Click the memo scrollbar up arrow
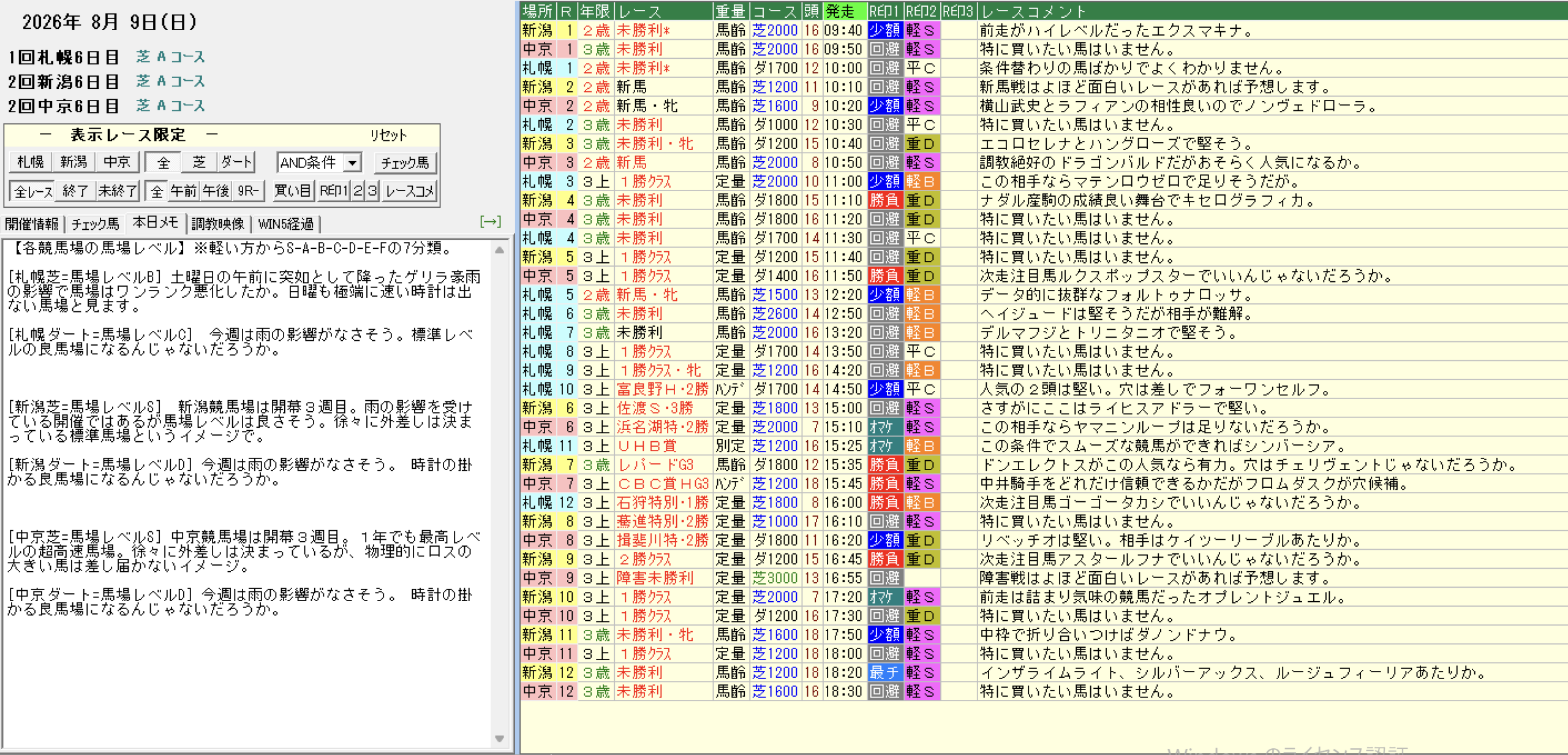The width and height of the screenshot is (1568, 755). click(x=499, y=250)
